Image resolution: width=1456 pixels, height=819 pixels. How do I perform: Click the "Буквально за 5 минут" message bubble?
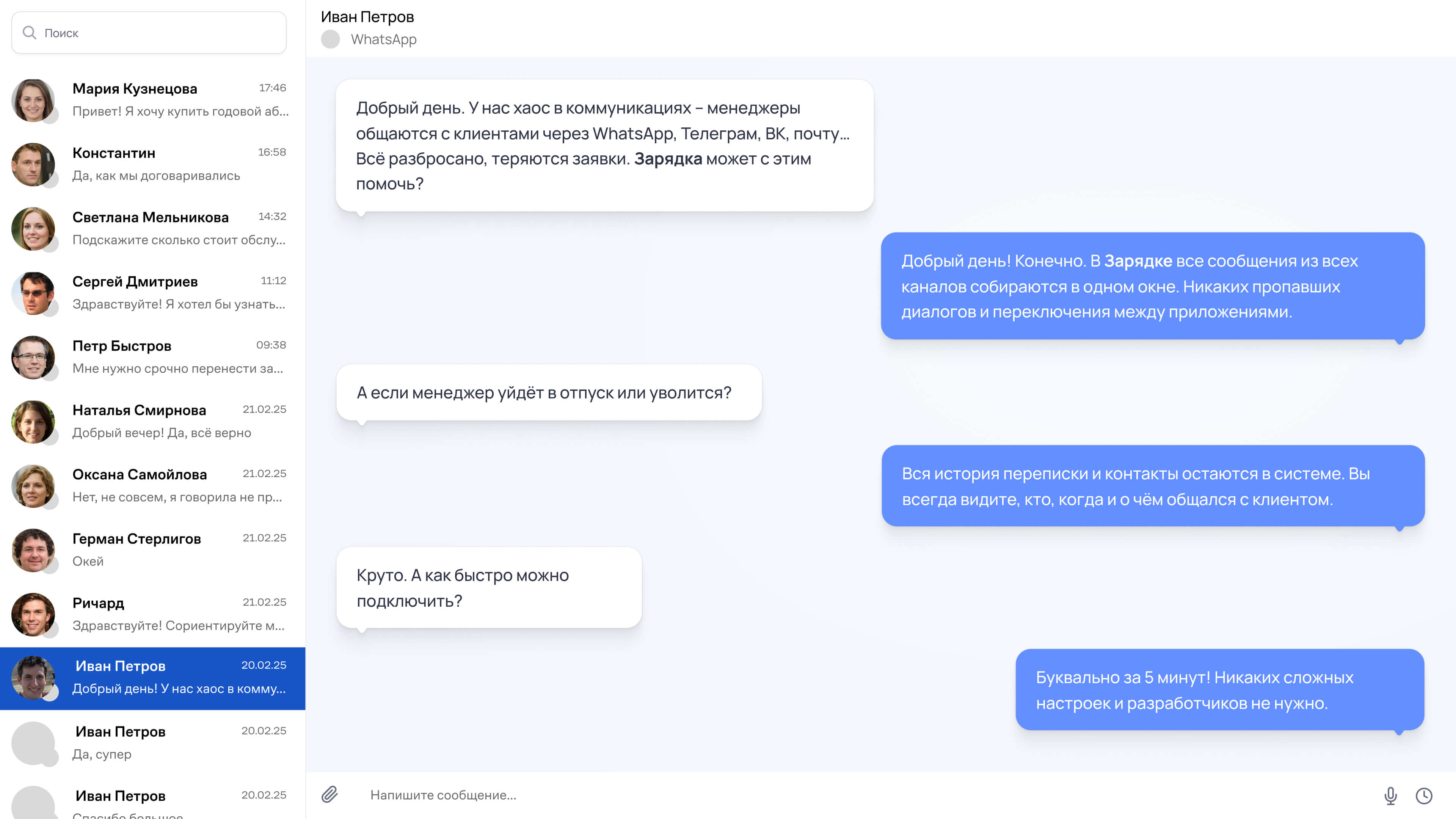[1220, 690]
